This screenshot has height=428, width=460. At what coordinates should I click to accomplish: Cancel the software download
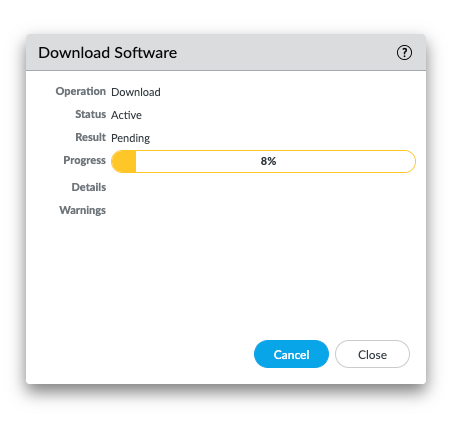tap(291, 354)
